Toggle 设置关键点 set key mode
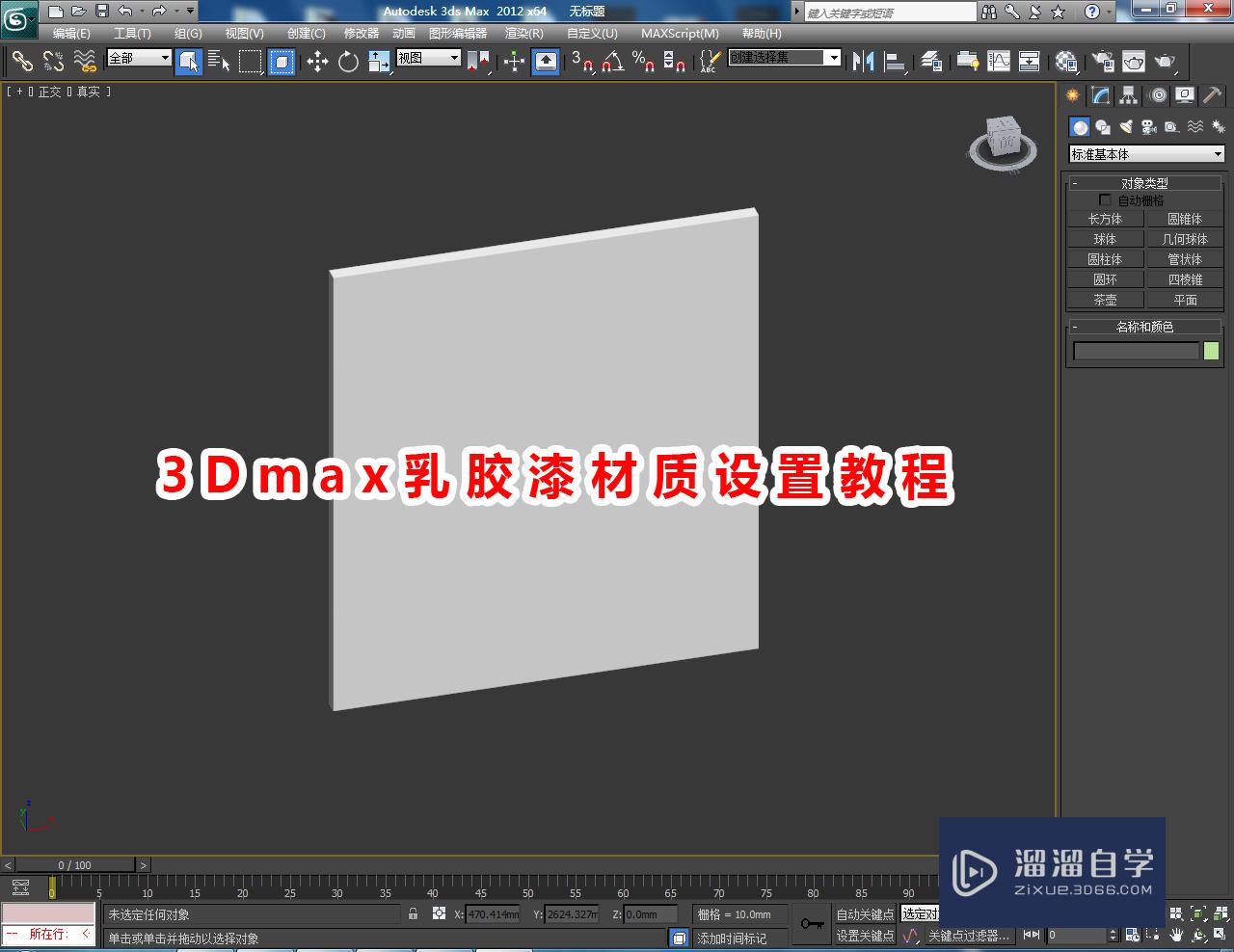 (x=865, y=936)
